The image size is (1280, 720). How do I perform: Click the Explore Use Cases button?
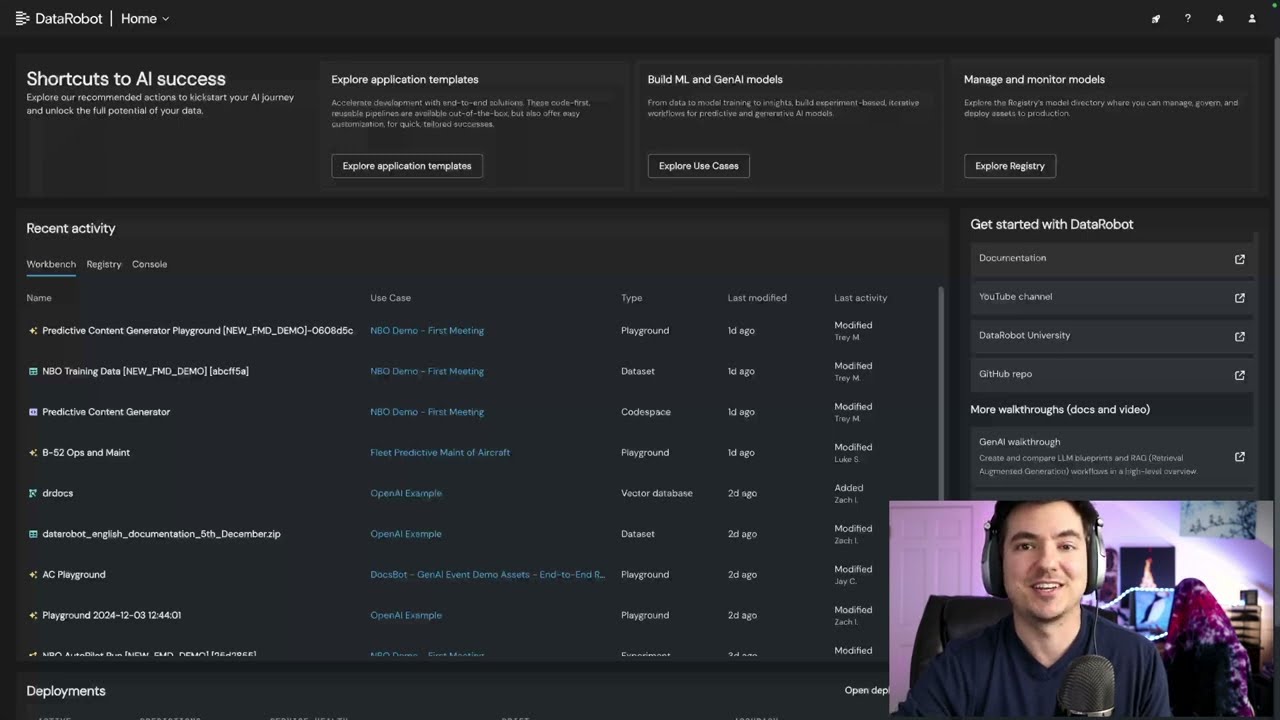(x=698, y=166)
